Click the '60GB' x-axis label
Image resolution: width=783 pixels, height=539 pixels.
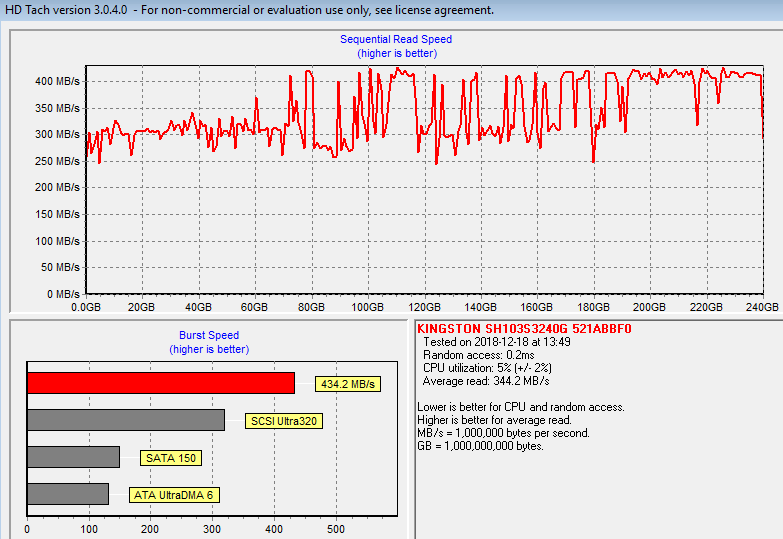tap(254, 307)
